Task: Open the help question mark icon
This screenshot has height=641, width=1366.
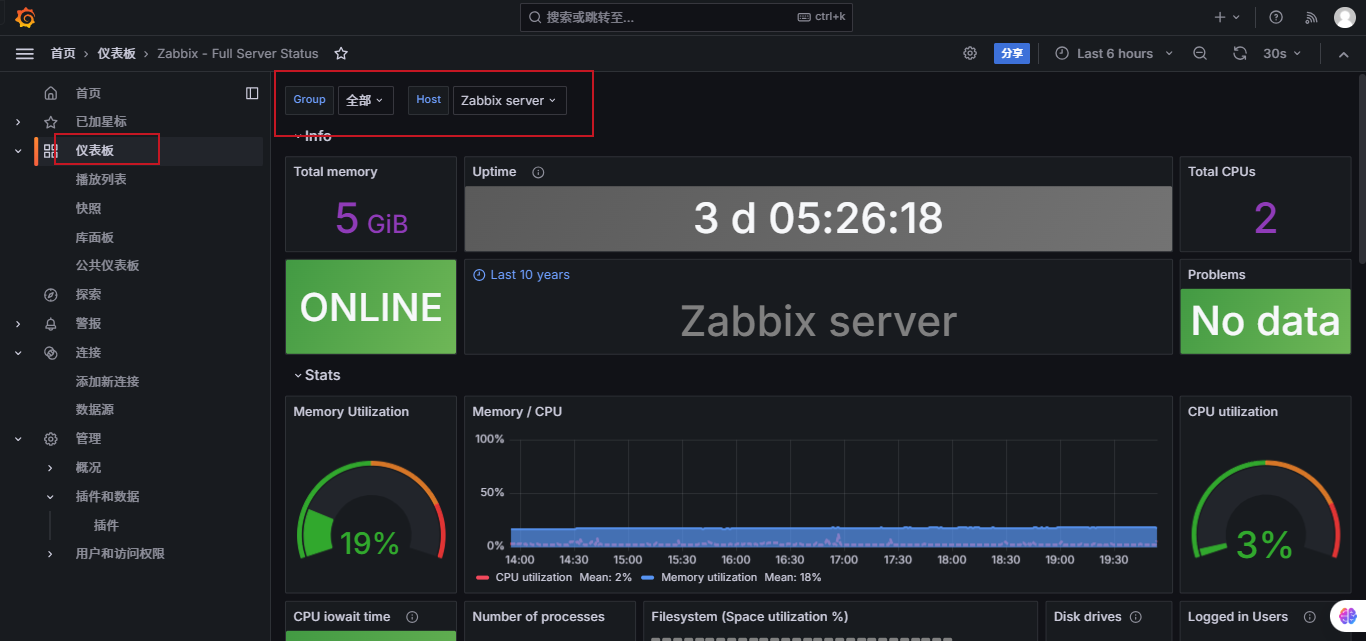Action: pos(1276,17)
